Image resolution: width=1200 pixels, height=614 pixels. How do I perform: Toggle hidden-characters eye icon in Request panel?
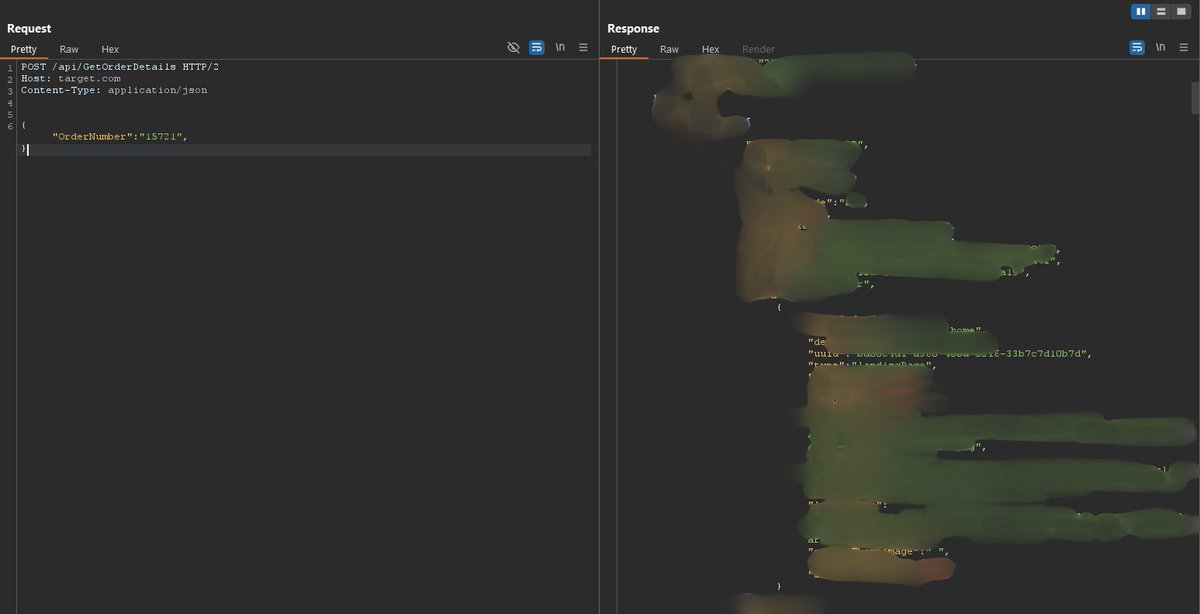click(513, 47)
